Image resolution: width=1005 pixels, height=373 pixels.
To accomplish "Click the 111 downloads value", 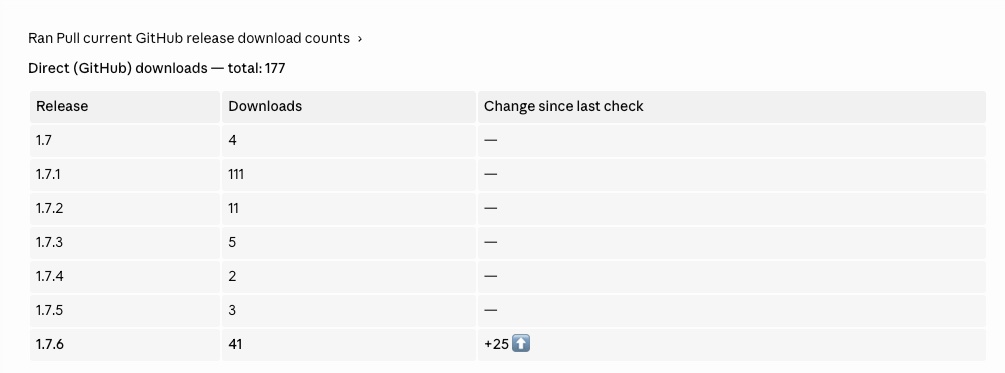I will [x=236, y=174].
